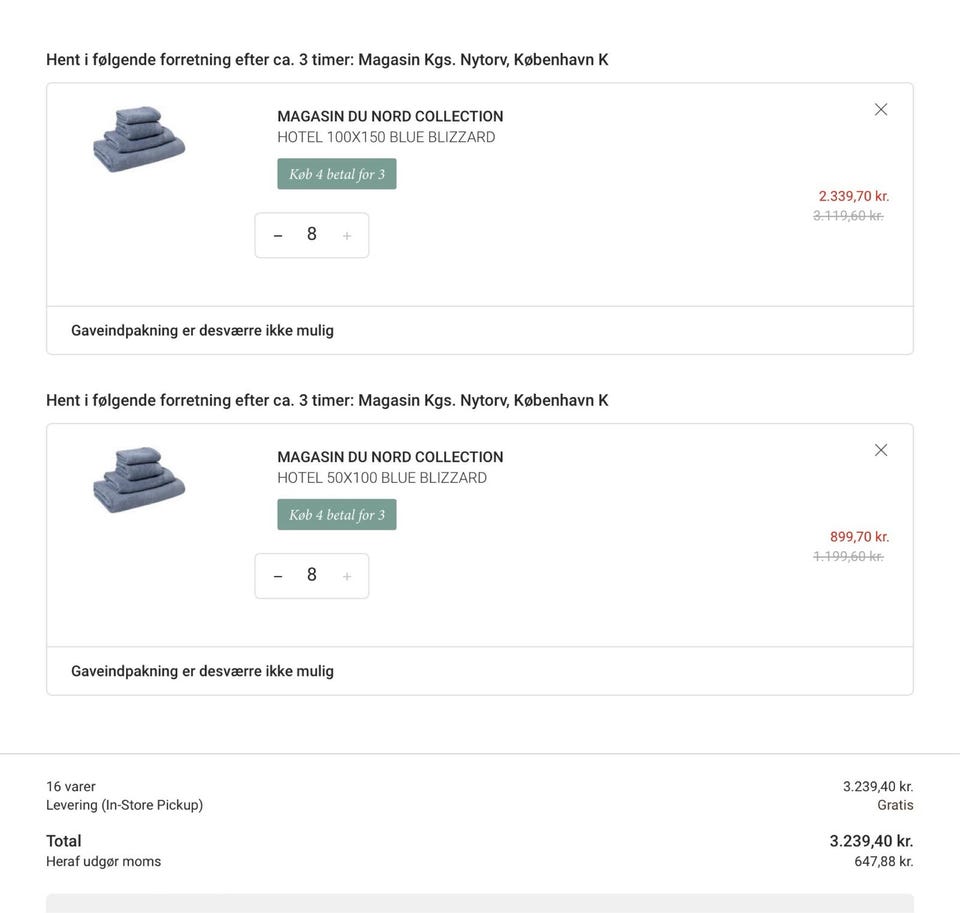
Task: Click the 2.339,70 kr. discounted price
Action: [853, 196]
